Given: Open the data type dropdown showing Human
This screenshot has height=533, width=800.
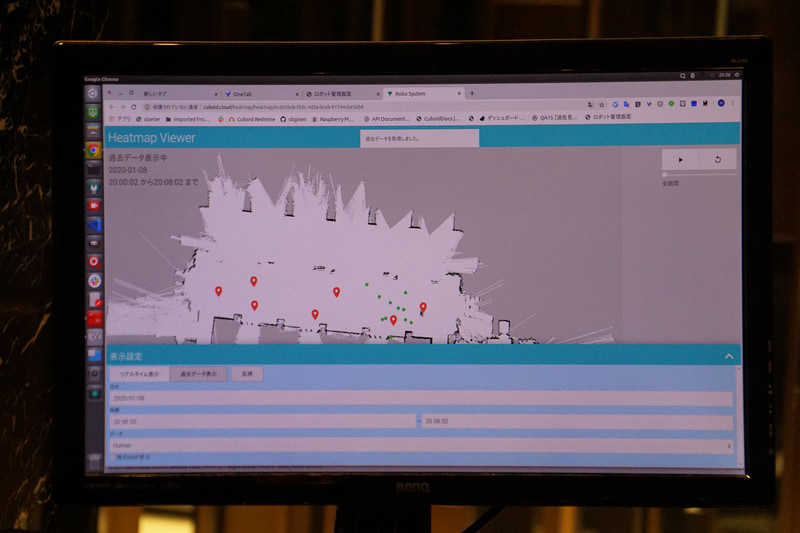Looking at the screenshot, I should pos(421,445).
